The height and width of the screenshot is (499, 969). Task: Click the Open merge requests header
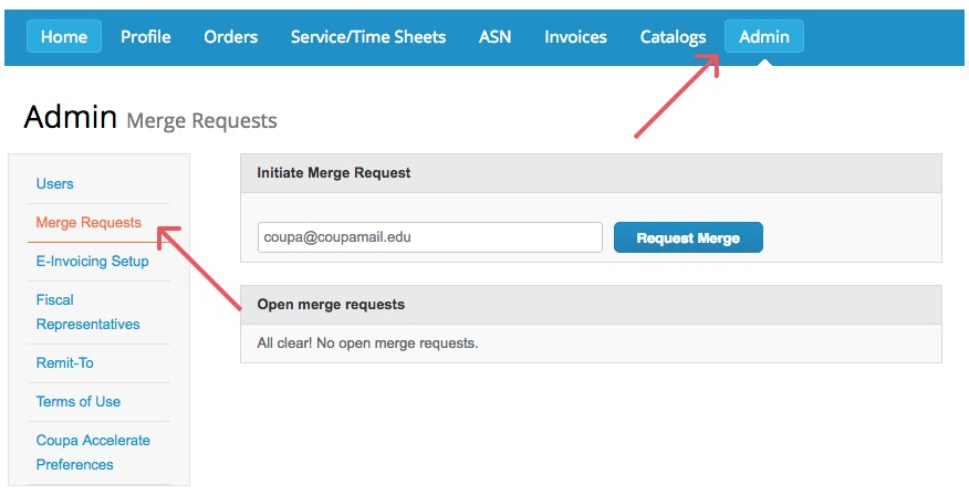[x=331, y=304]
